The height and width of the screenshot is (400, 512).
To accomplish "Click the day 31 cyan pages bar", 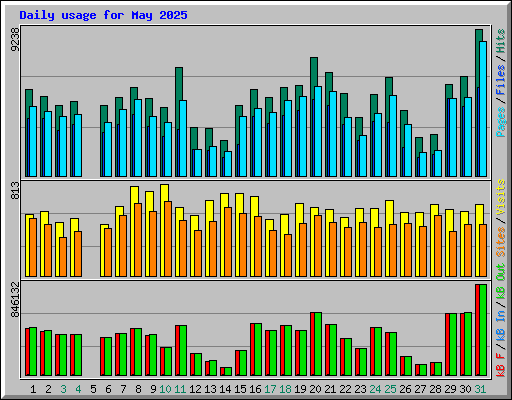I will point(483,109).
